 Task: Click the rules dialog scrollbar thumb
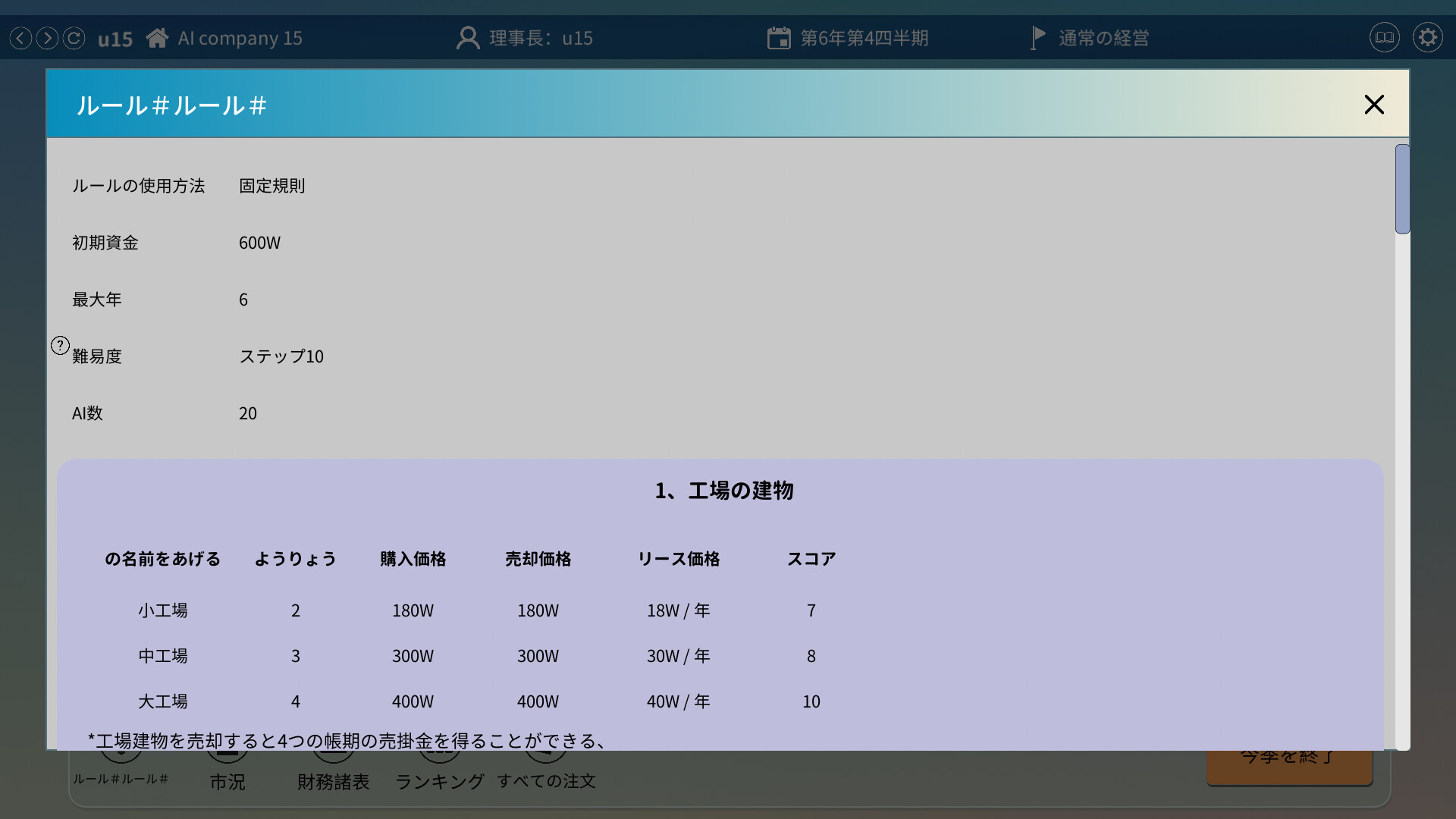click(1402, 189)
